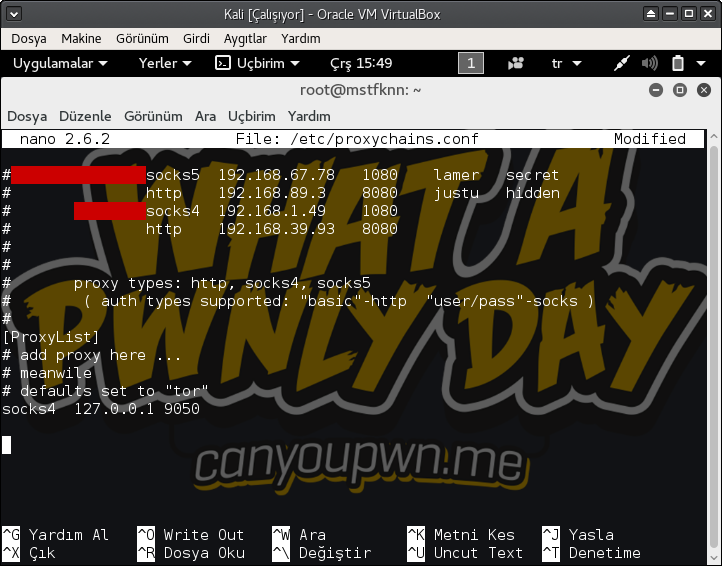Open the terminal's Ara menu

coord(205,116)
